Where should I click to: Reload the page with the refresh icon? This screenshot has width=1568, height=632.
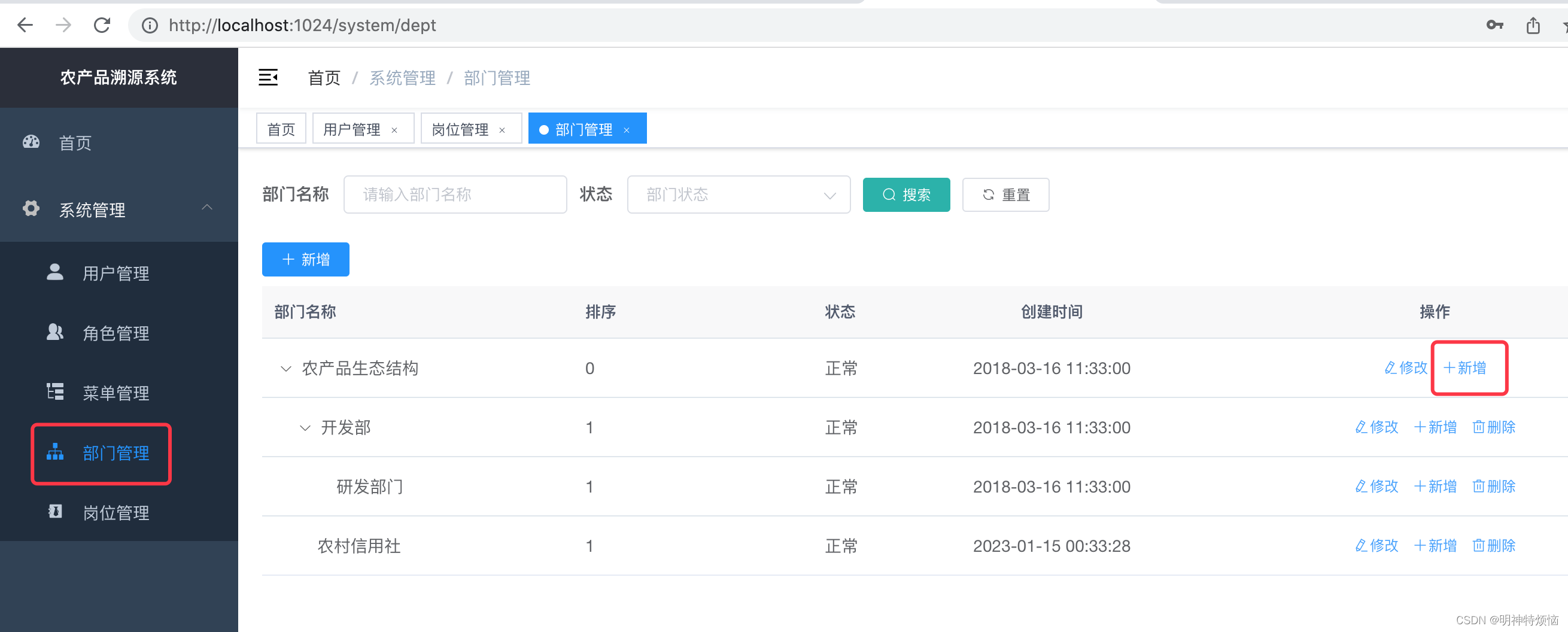[102, 25]
